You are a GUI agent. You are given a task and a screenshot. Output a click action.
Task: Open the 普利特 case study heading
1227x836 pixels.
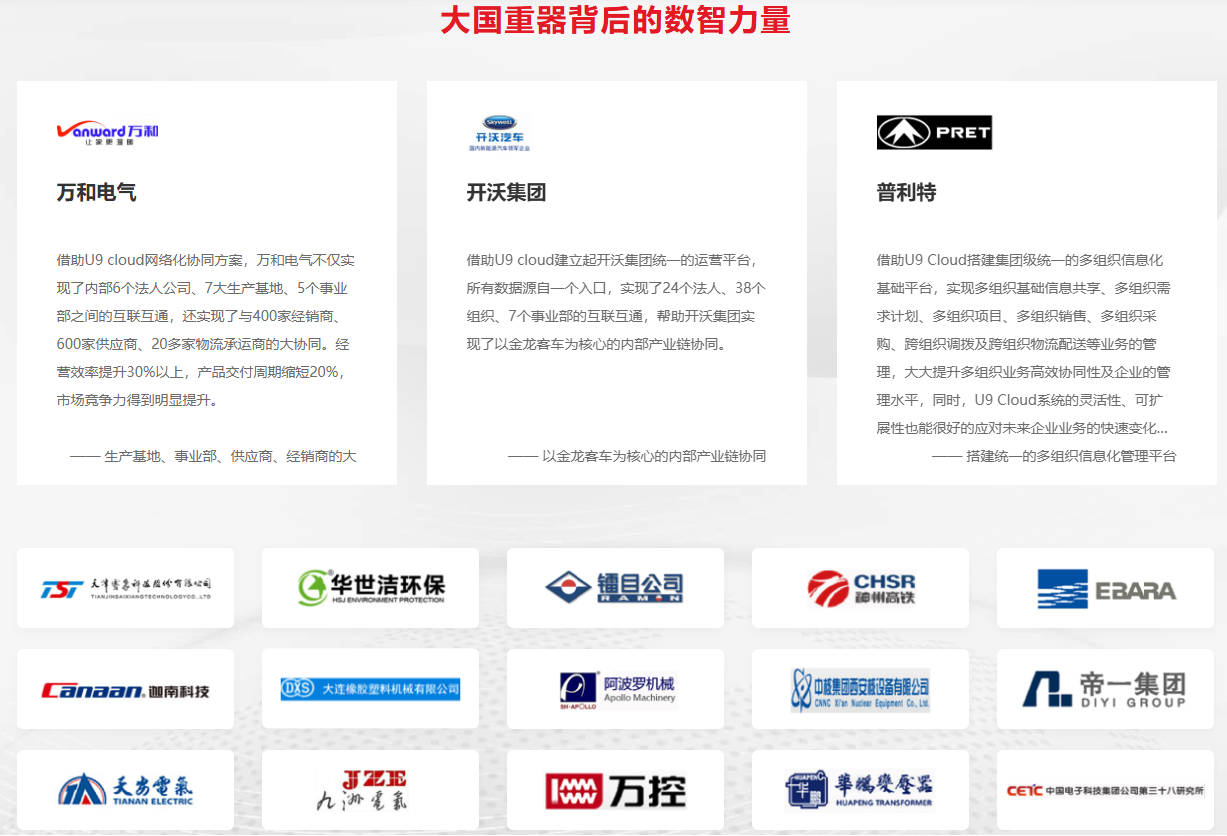[x=907, y=193]
